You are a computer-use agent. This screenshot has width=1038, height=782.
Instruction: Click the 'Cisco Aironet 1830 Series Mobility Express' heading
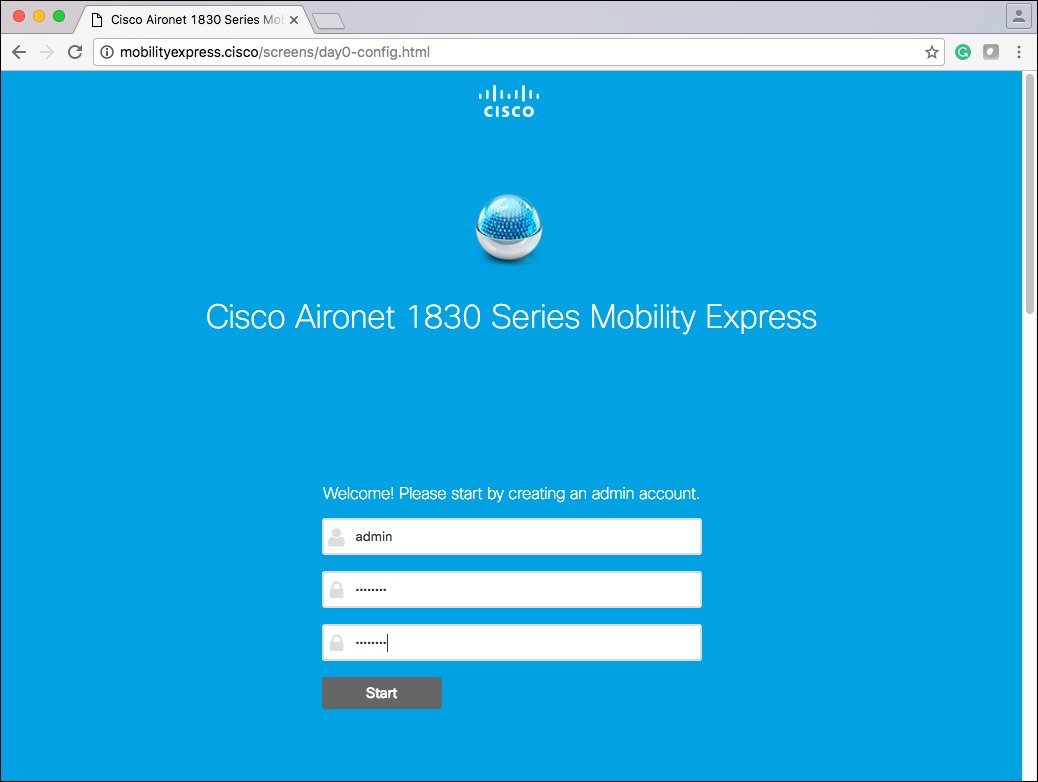coord(511,318)
